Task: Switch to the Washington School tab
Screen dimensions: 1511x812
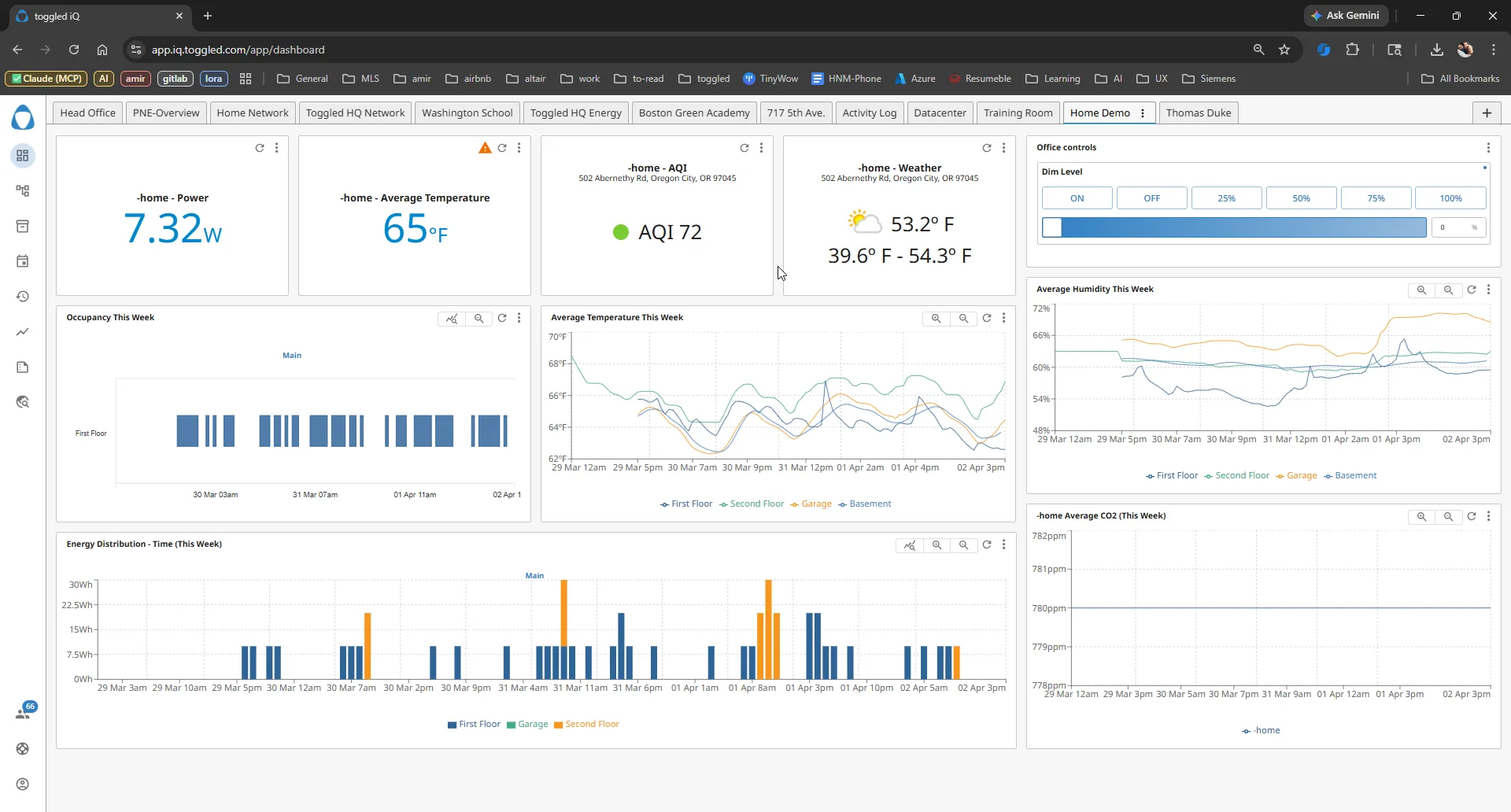Action: tap(467, 113)
